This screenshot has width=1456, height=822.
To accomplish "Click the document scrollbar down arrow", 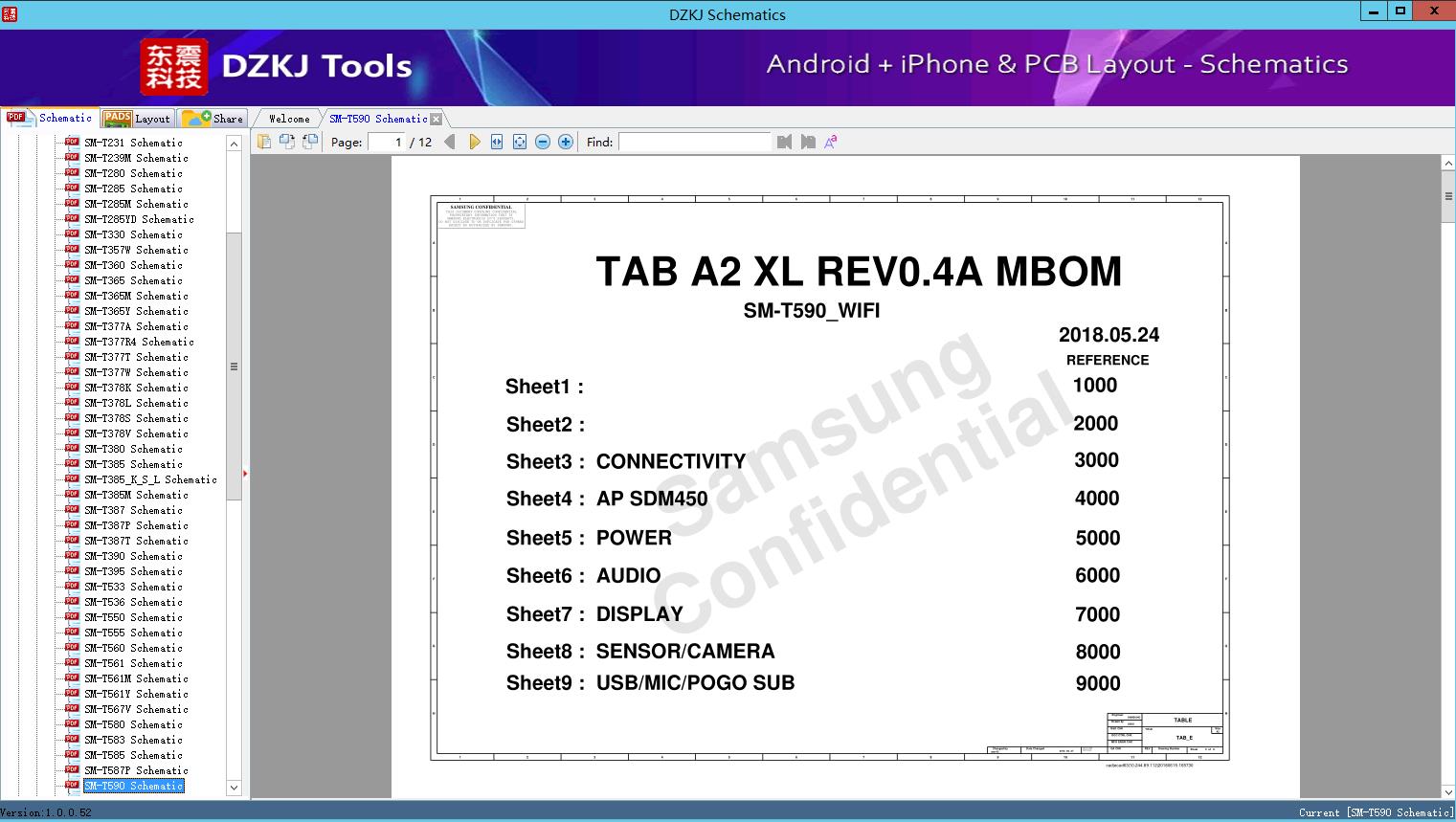I will click(1448, 791).
